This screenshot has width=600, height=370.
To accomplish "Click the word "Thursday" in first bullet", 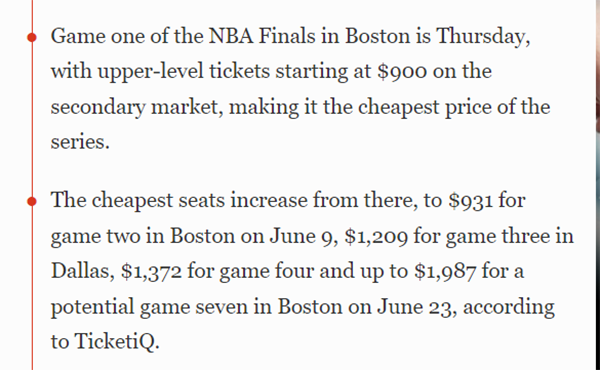I will pos(483,37).
